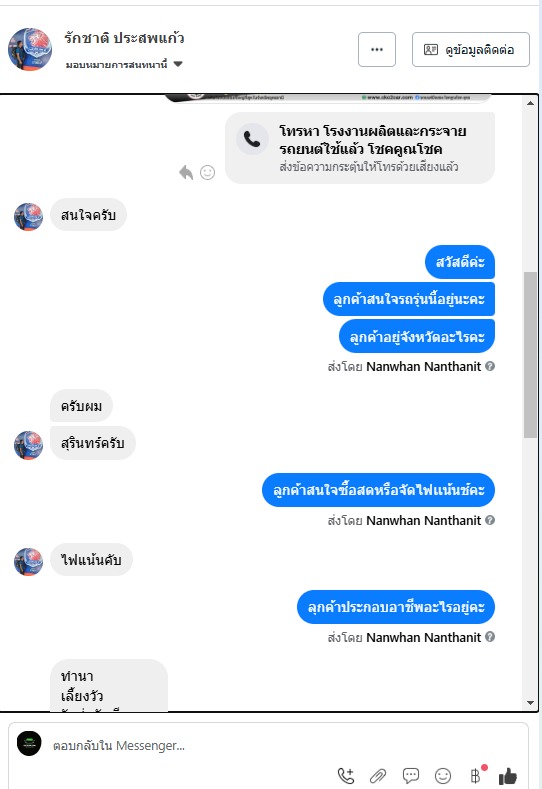
Task: Click the customer's profile picture in header
Action: coord(30,49)
